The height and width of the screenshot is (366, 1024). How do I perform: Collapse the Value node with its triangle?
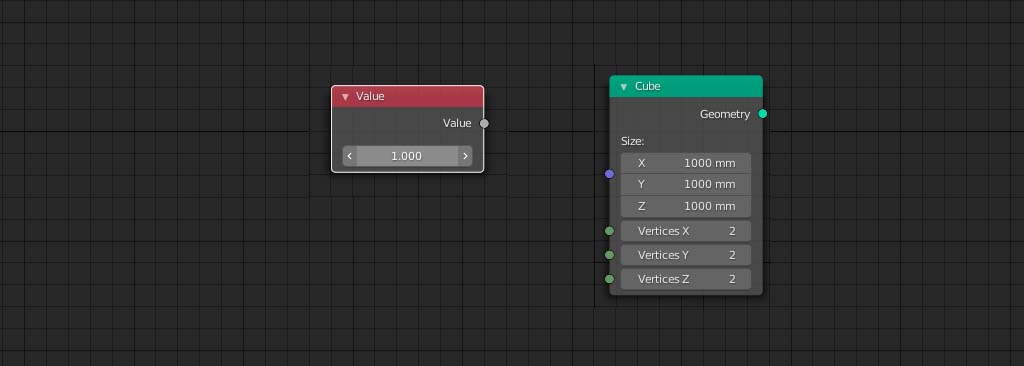[345, 97]
